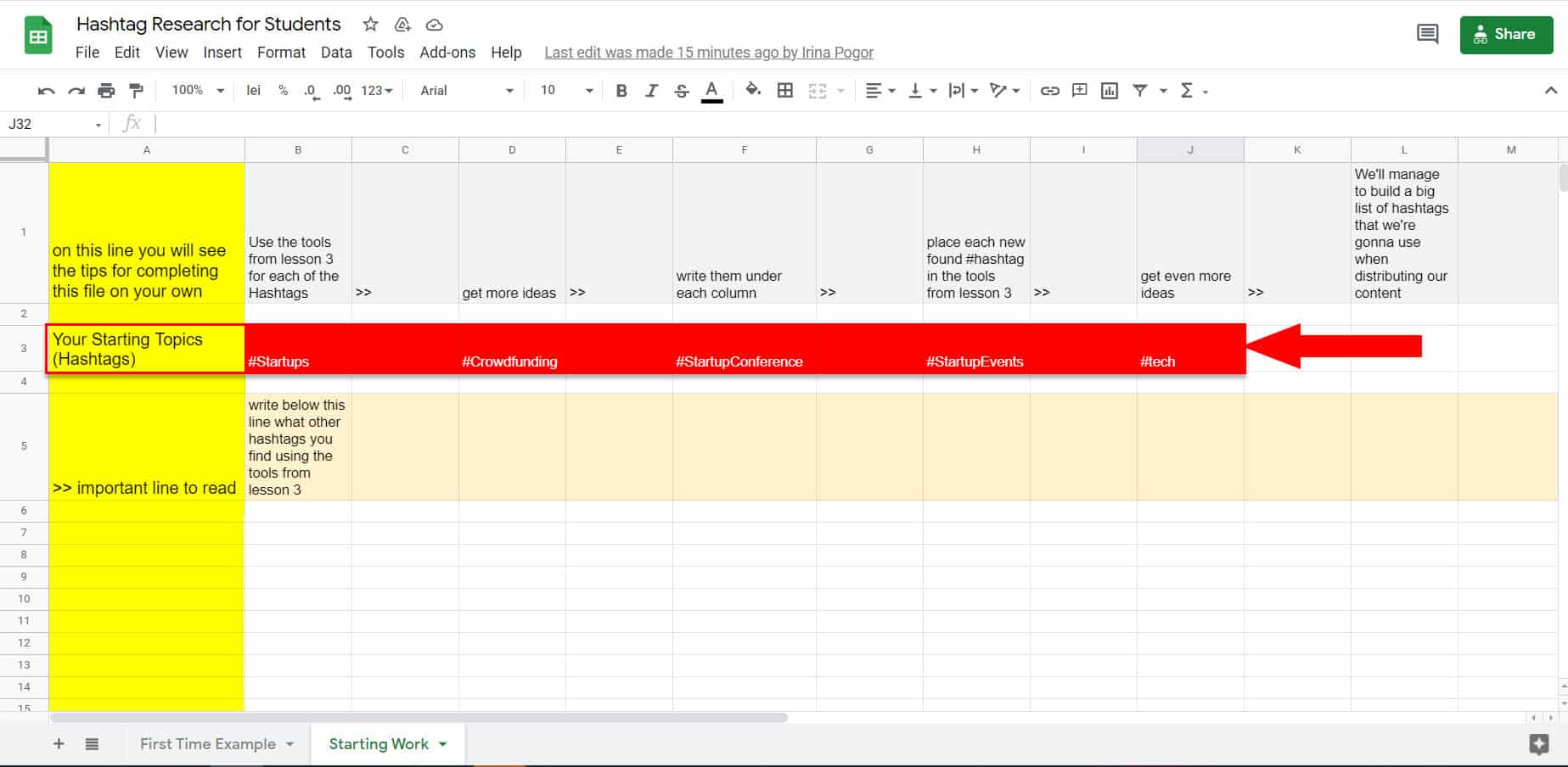This screenshot has height=767, width=1568.
Task: Open the View menu
Action: [171, 53]
